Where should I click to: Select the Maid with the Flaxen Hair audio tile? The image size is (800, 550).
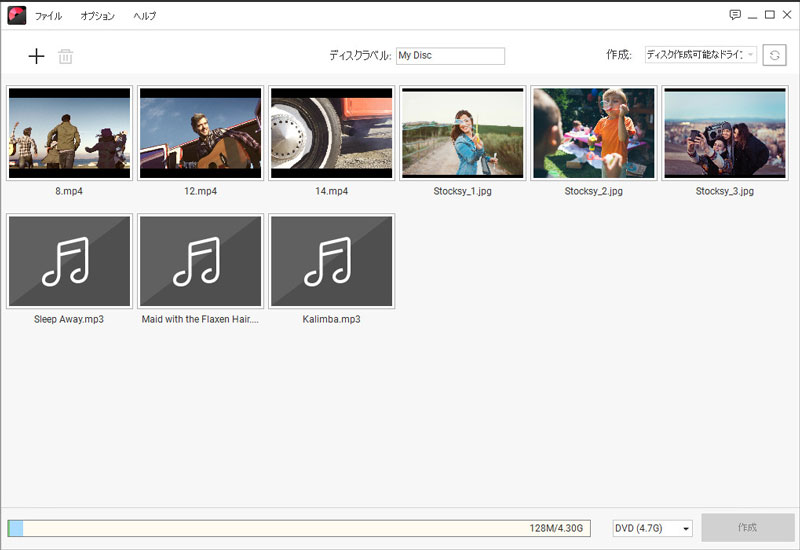click(201, 261)
